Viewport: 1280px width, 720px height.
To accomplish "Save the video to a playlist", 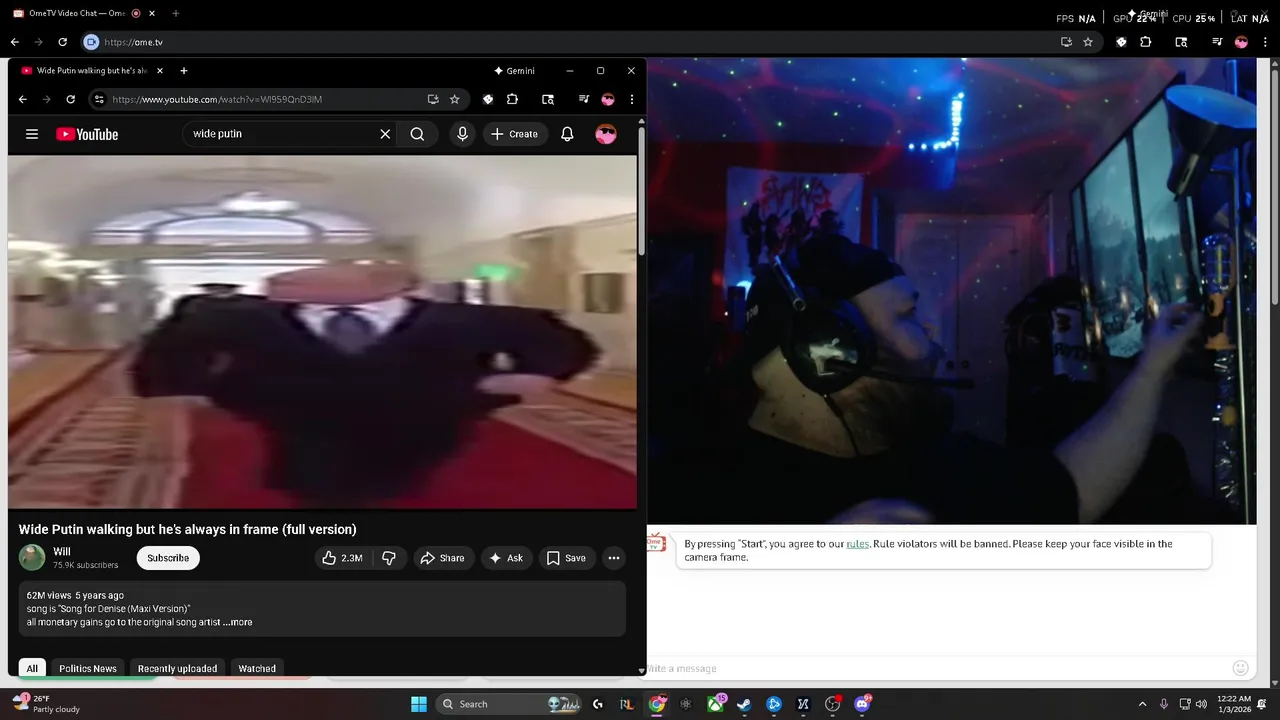I will 566,558.
